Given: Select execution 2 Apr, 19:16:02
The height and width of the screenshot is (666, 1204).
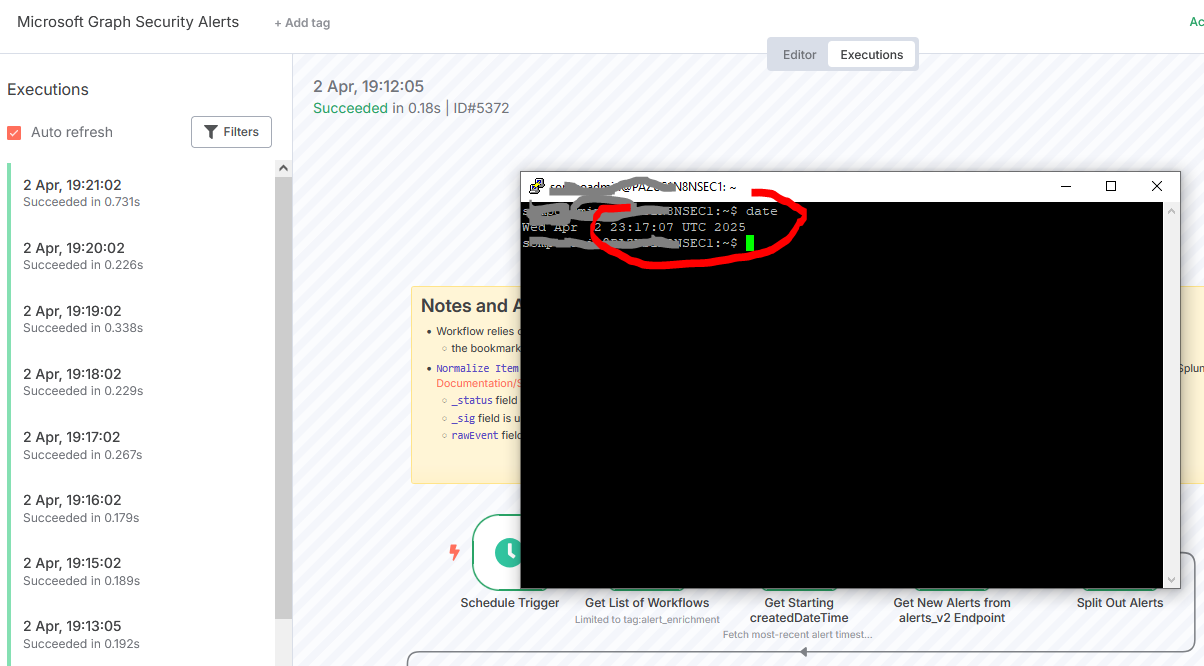Looking at the screenshot, I should pyautogui.click(x=140, y=508).
